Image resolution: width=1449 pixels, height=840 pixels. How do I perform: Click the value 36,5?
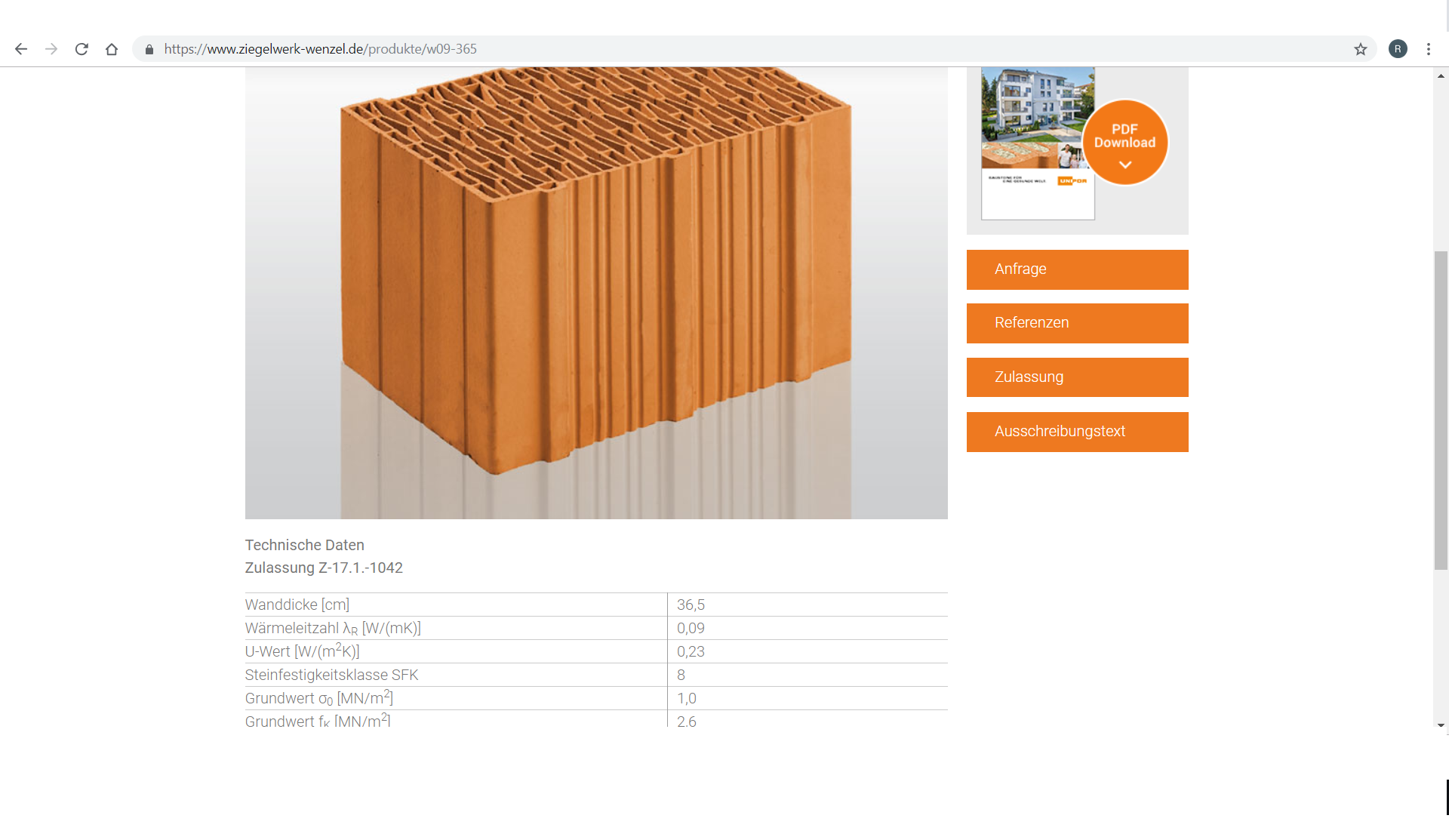(x=691, y=605)
